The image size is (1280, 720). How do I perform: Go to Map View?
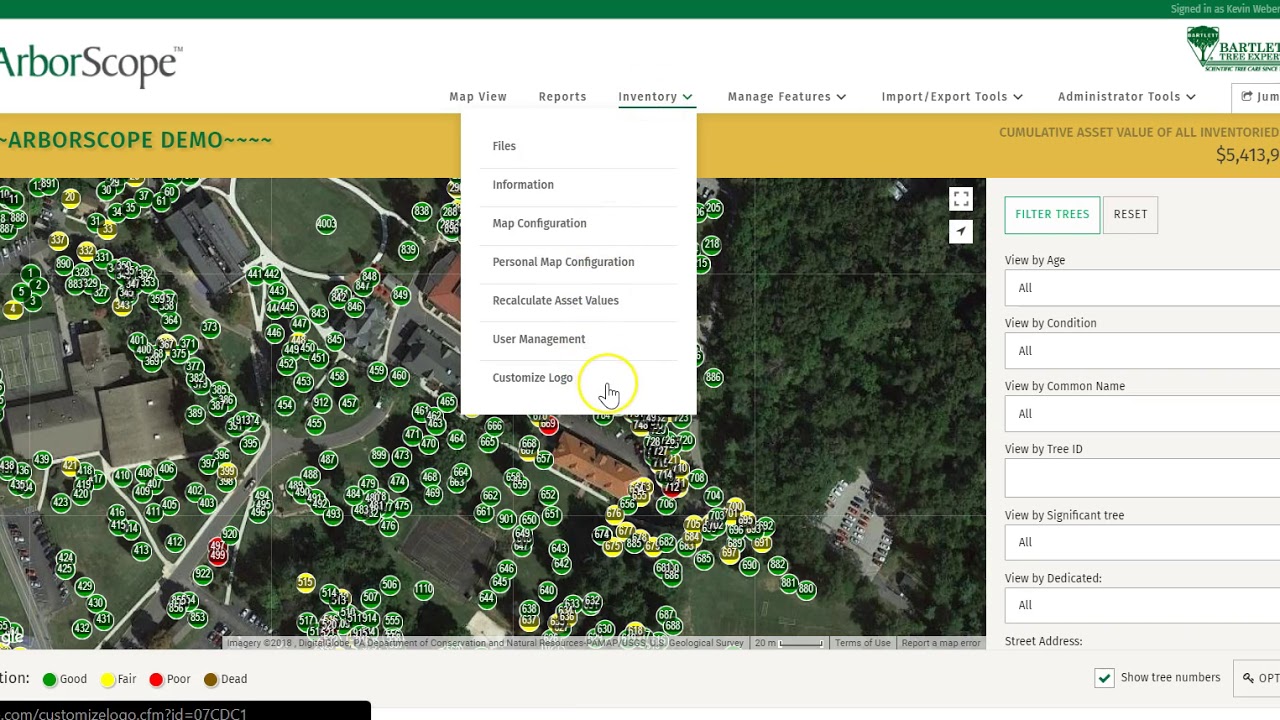478,97
